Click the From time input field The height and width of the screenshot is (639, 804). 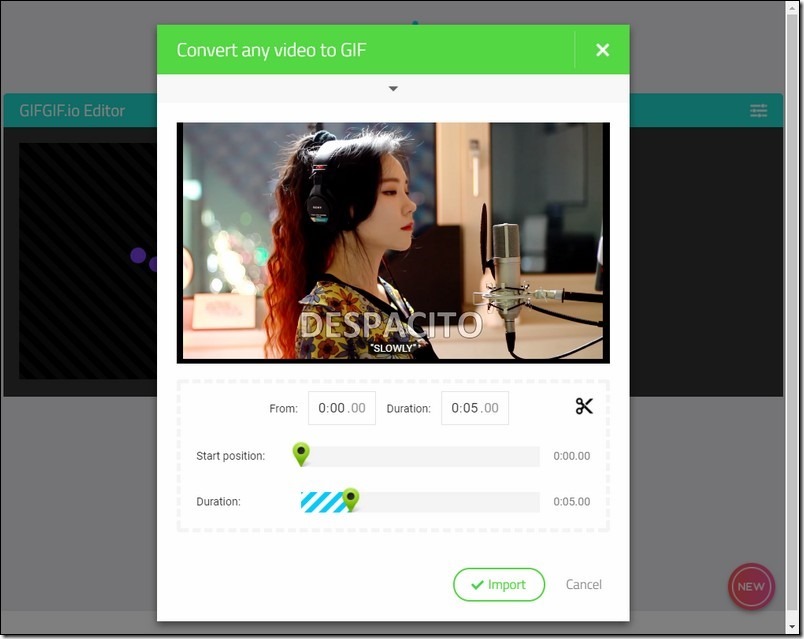pos(341,408)
